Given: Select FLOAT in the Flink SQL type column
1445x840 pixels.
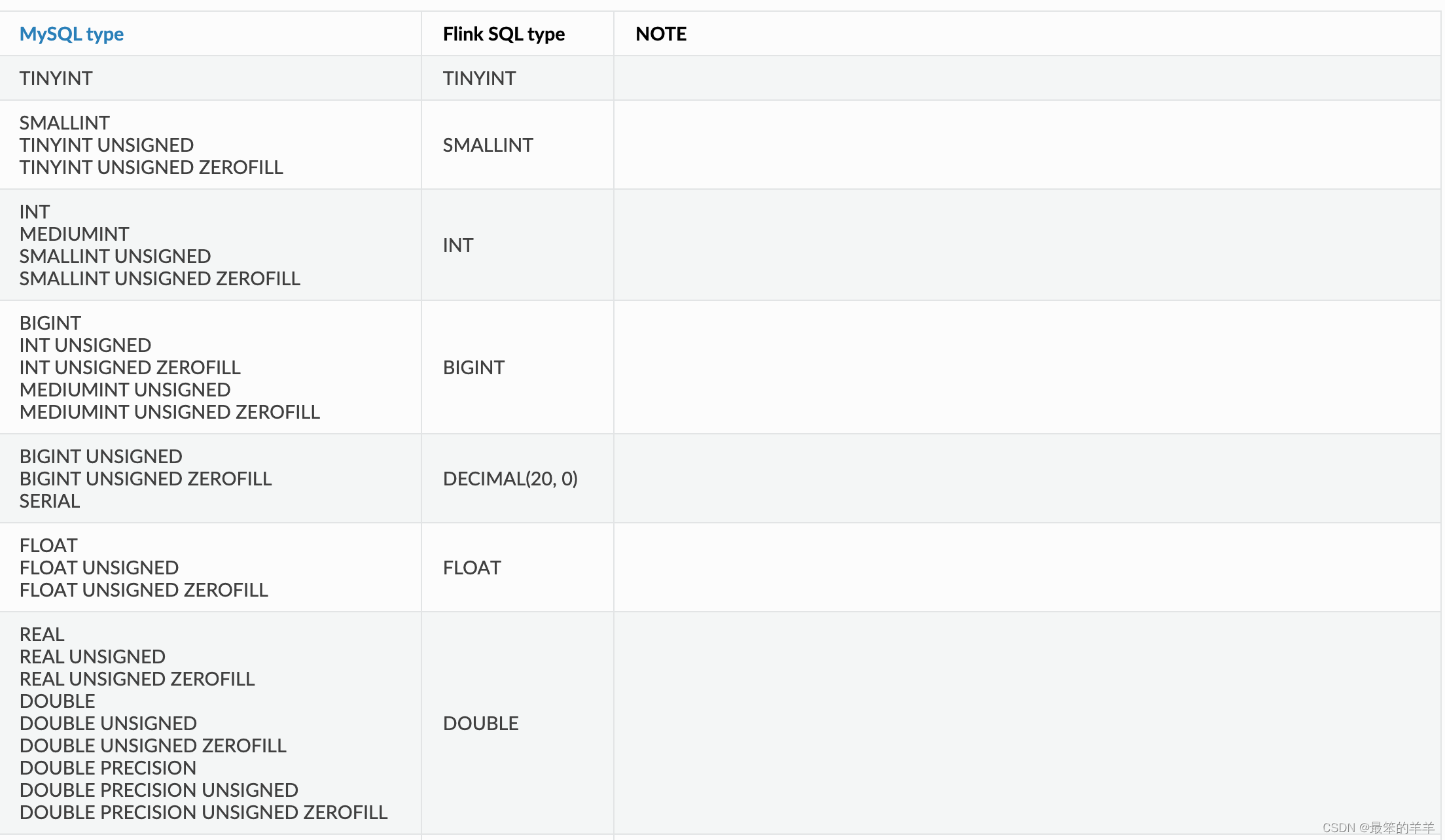Looking at the screenshot, I should pos(472,568).
